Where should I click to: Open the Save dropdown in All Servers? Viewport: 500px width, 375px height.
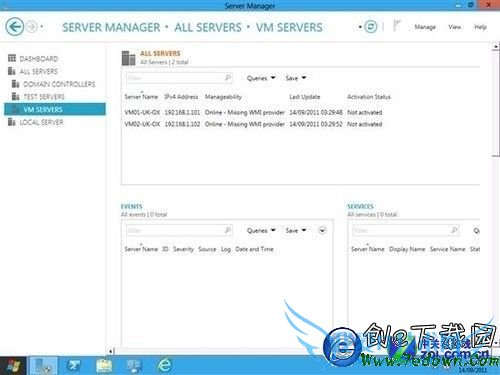pos(296,78)
